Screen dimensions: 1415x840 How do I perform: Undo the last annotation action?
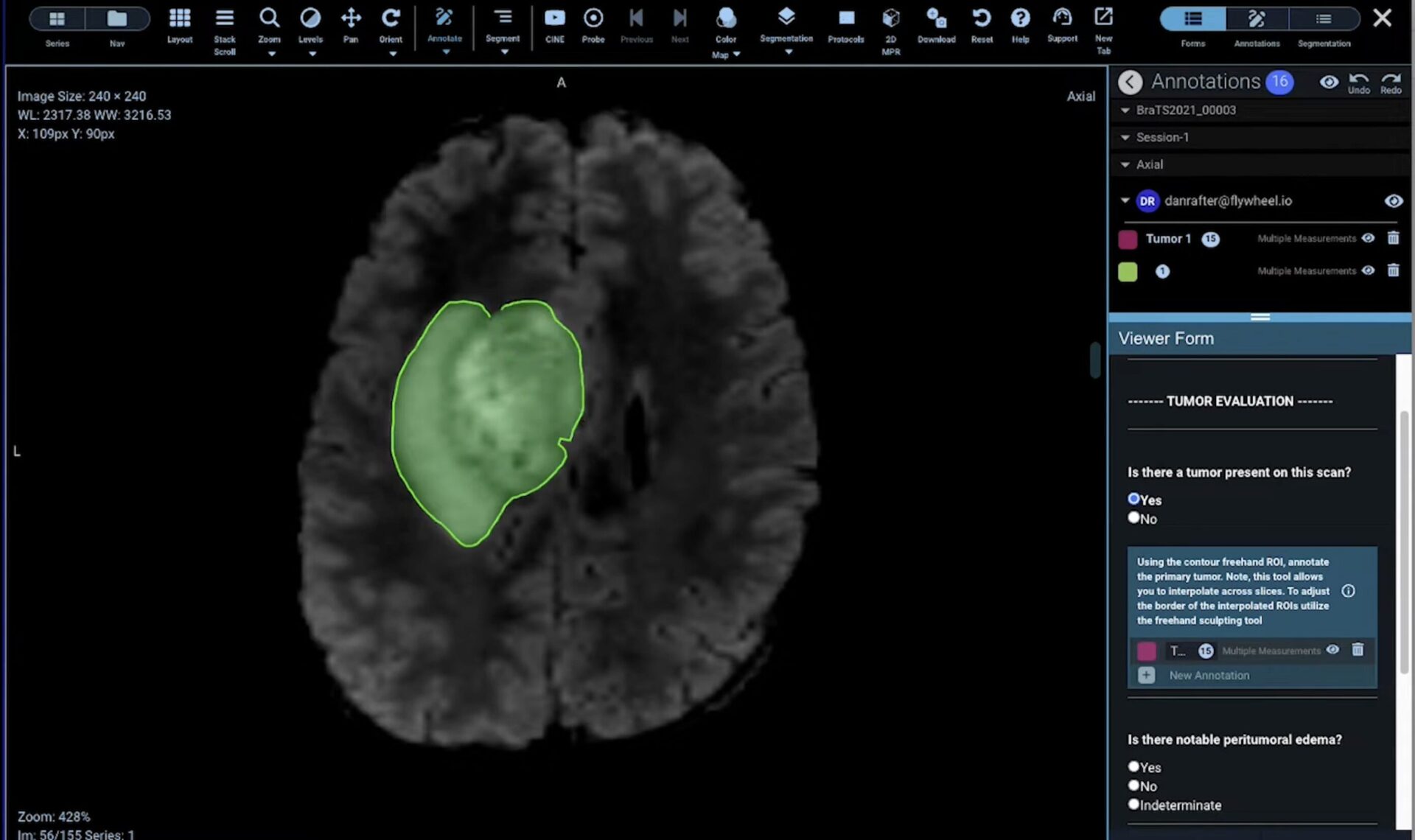click(1358, 82)
